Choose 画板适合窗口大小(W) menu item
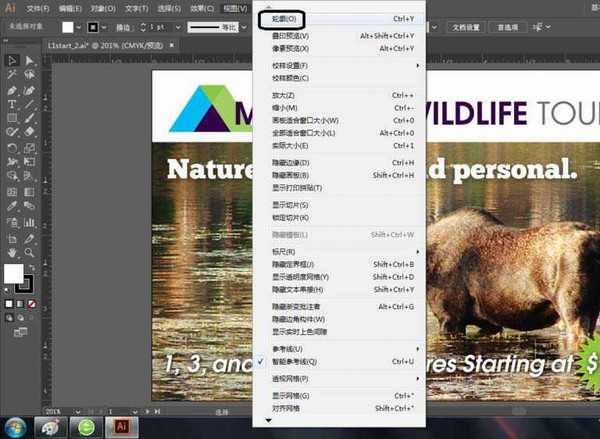 click(339, 121)
